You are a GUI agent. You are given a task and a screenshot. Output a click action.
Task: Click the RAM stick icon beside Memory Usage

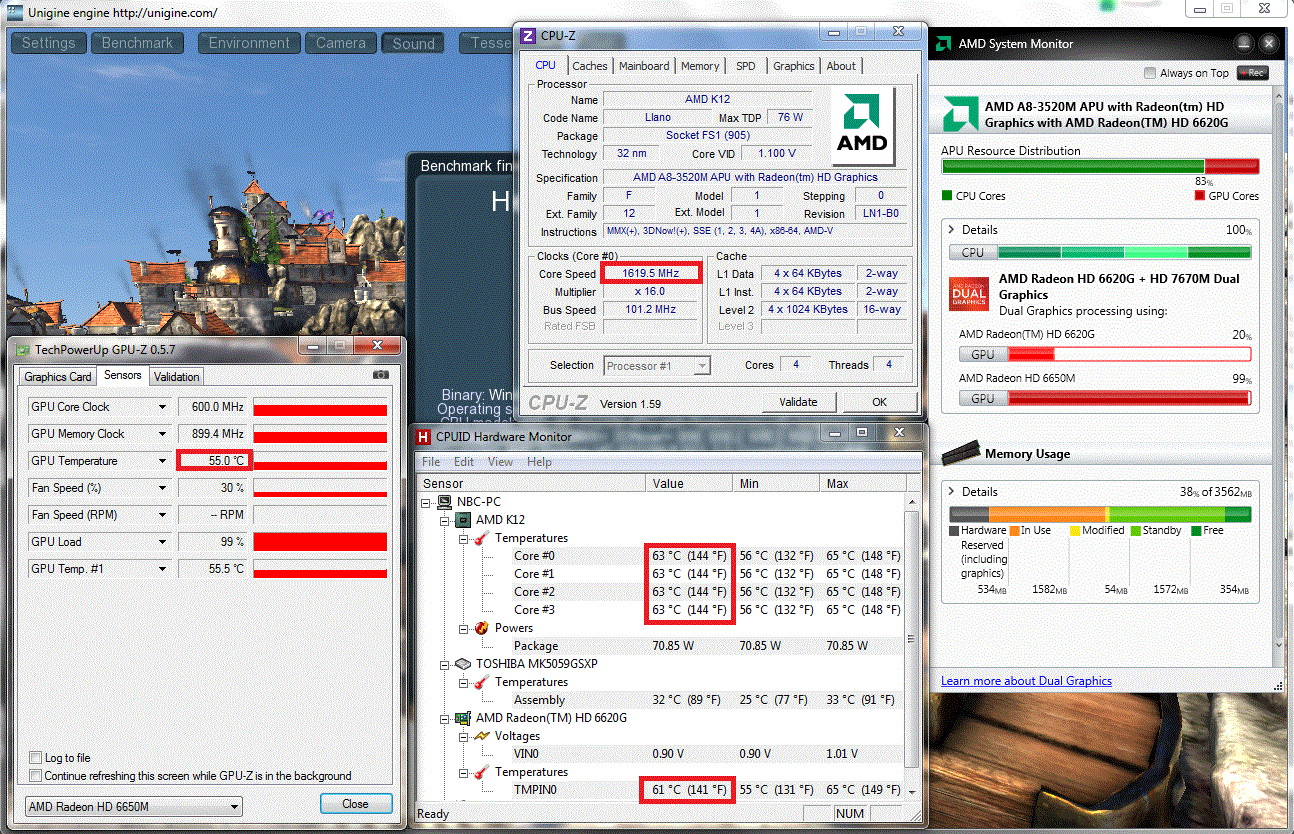pyautogui.click(x=960, y=454)
